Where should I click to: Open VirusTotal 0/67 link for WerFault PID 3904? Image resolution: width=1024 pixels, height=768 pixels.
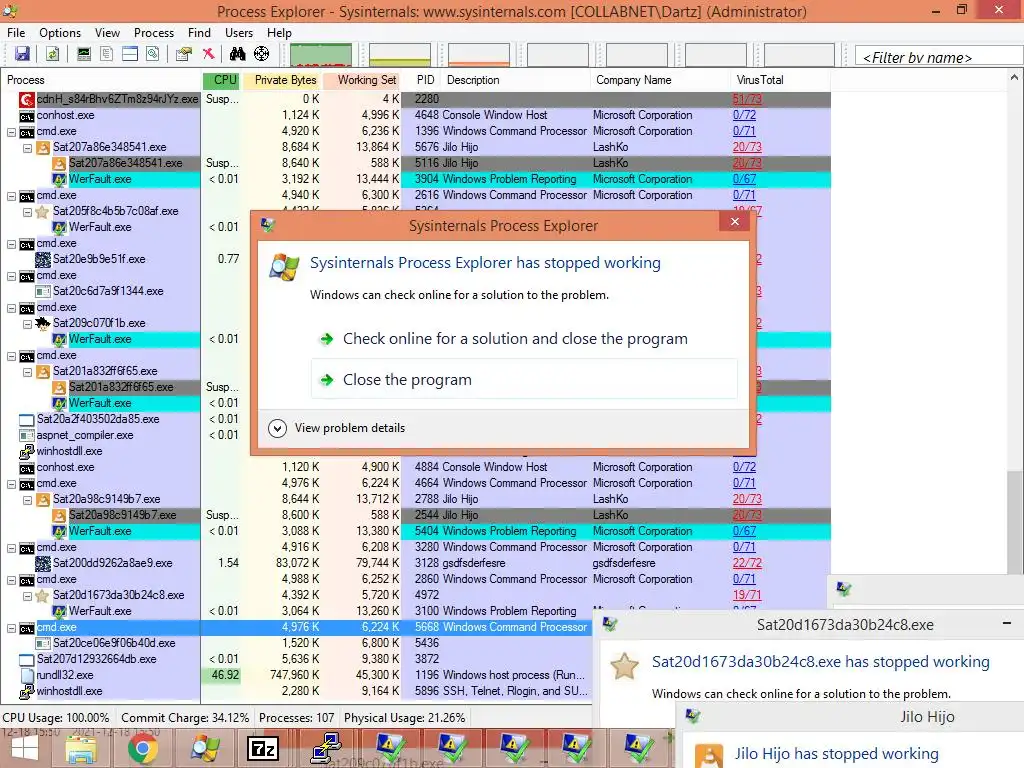click(x=744, y=179)
